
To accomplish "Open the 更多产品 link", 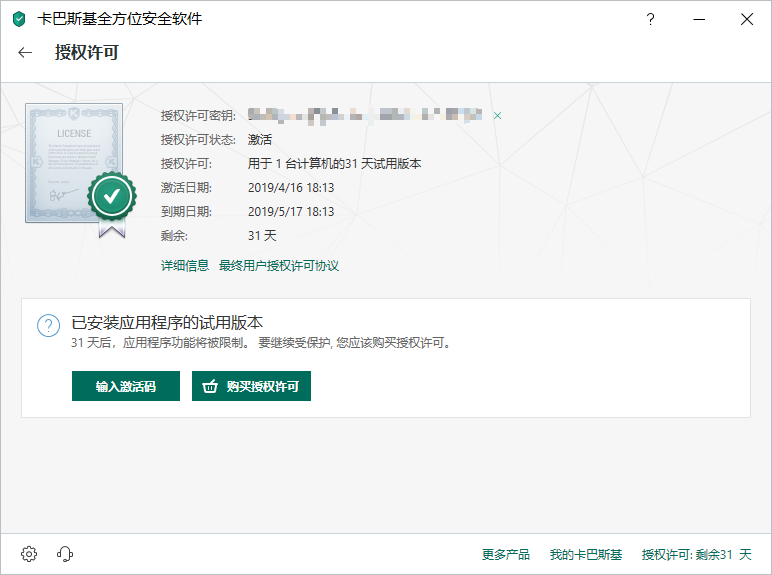I will 506,554.
